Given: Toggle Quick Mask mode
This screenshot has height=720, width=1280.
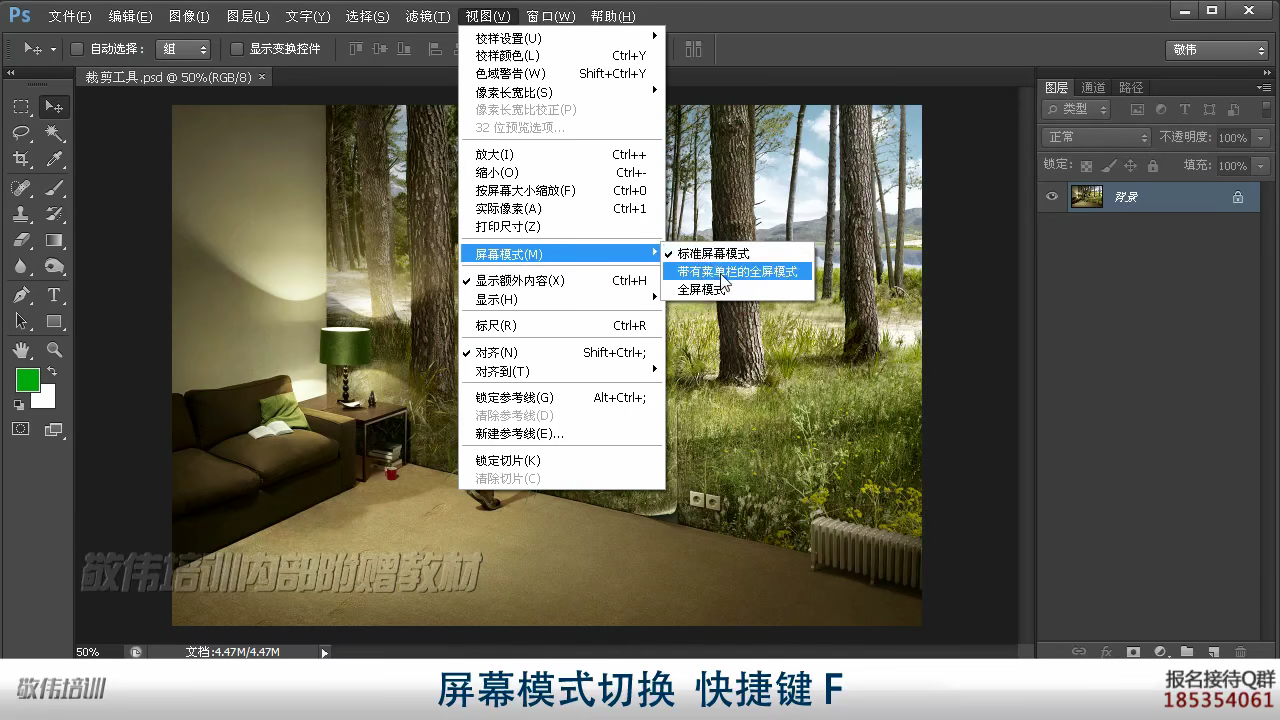Looking at the screenshot, I should coord(21,430).
